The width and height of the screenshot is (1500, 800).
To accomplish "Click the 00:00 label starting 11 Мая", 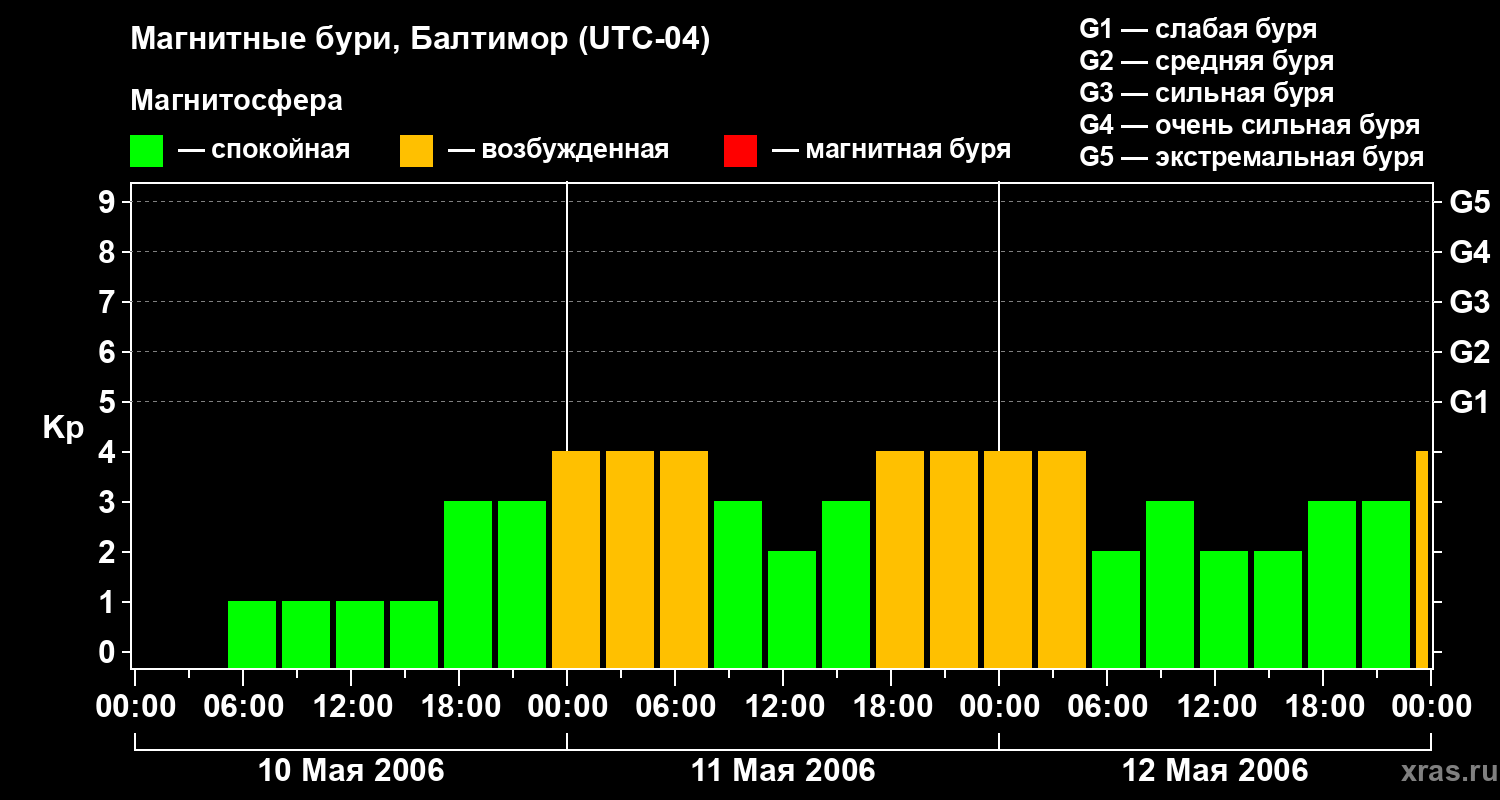I will pyautogui.click(x=567, y=707).
